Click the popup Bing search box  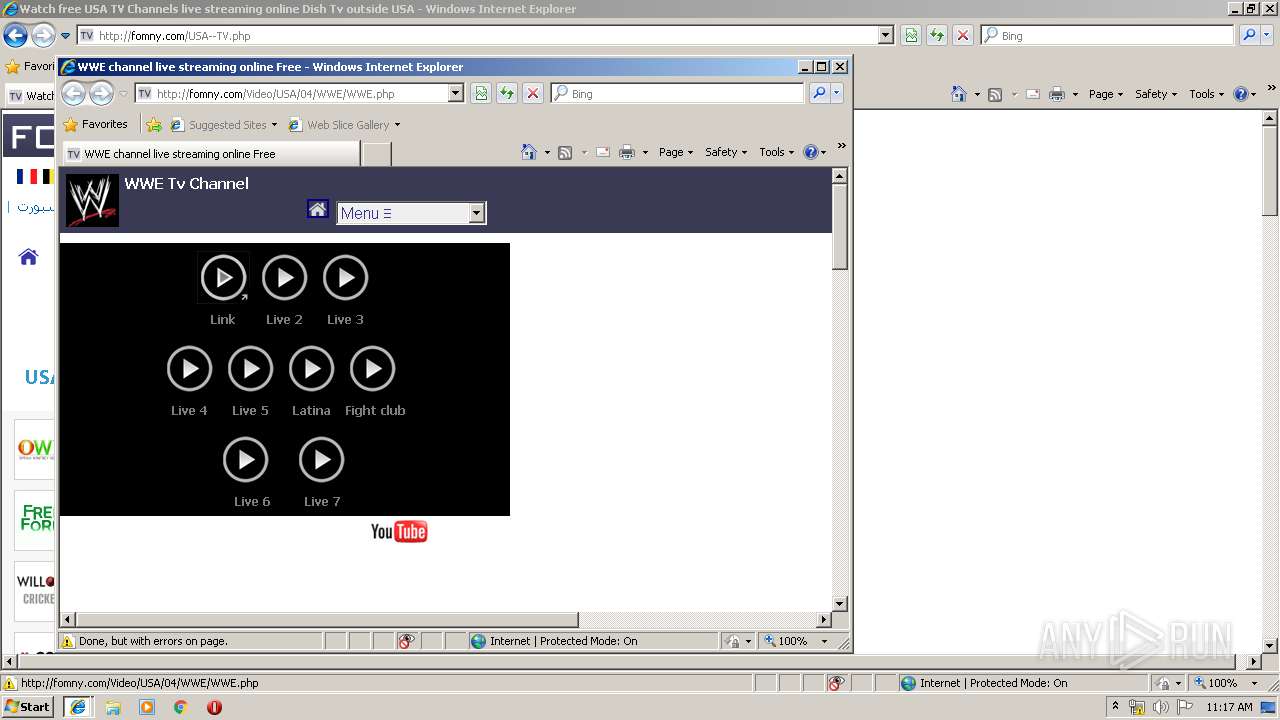(x=678, y=93)
